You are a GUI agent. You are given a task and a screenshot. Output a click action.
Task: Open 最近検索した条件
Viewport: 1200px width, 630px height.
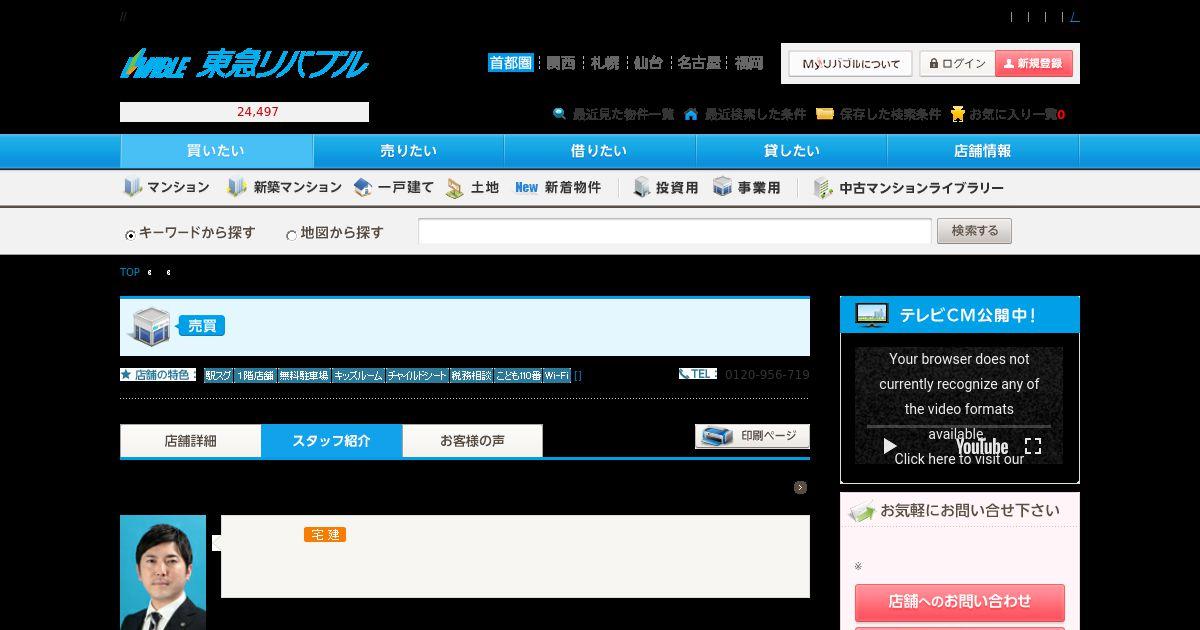pyautogui.click(x=745, y=114)
